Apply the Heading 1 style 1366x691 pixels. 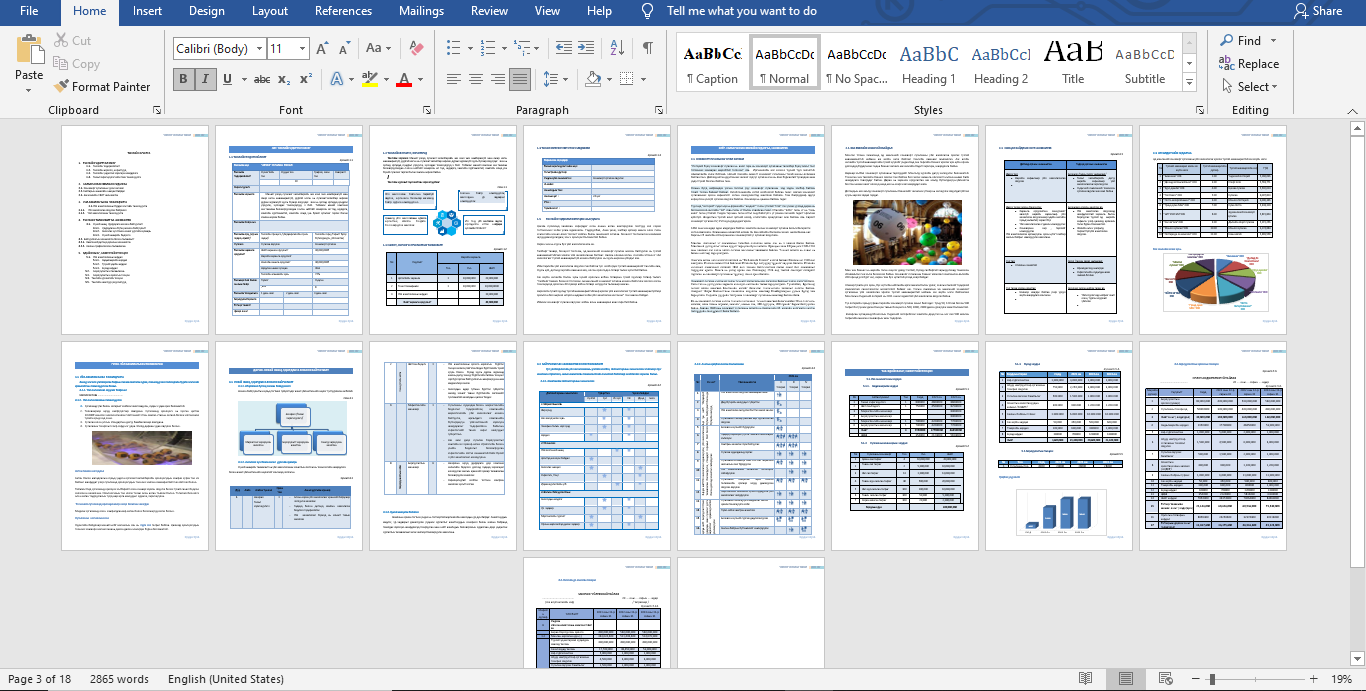pyautogui.click(x=929, y=63)
